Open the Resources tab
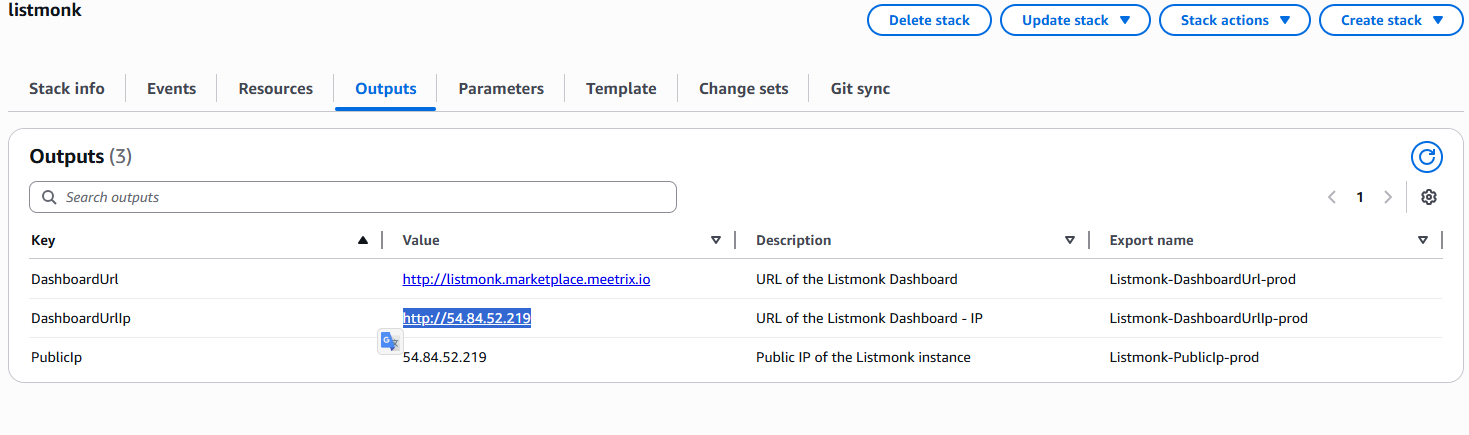Viewport: 1469px width, 435px height. pyautogui.click(x=275, y=88)
